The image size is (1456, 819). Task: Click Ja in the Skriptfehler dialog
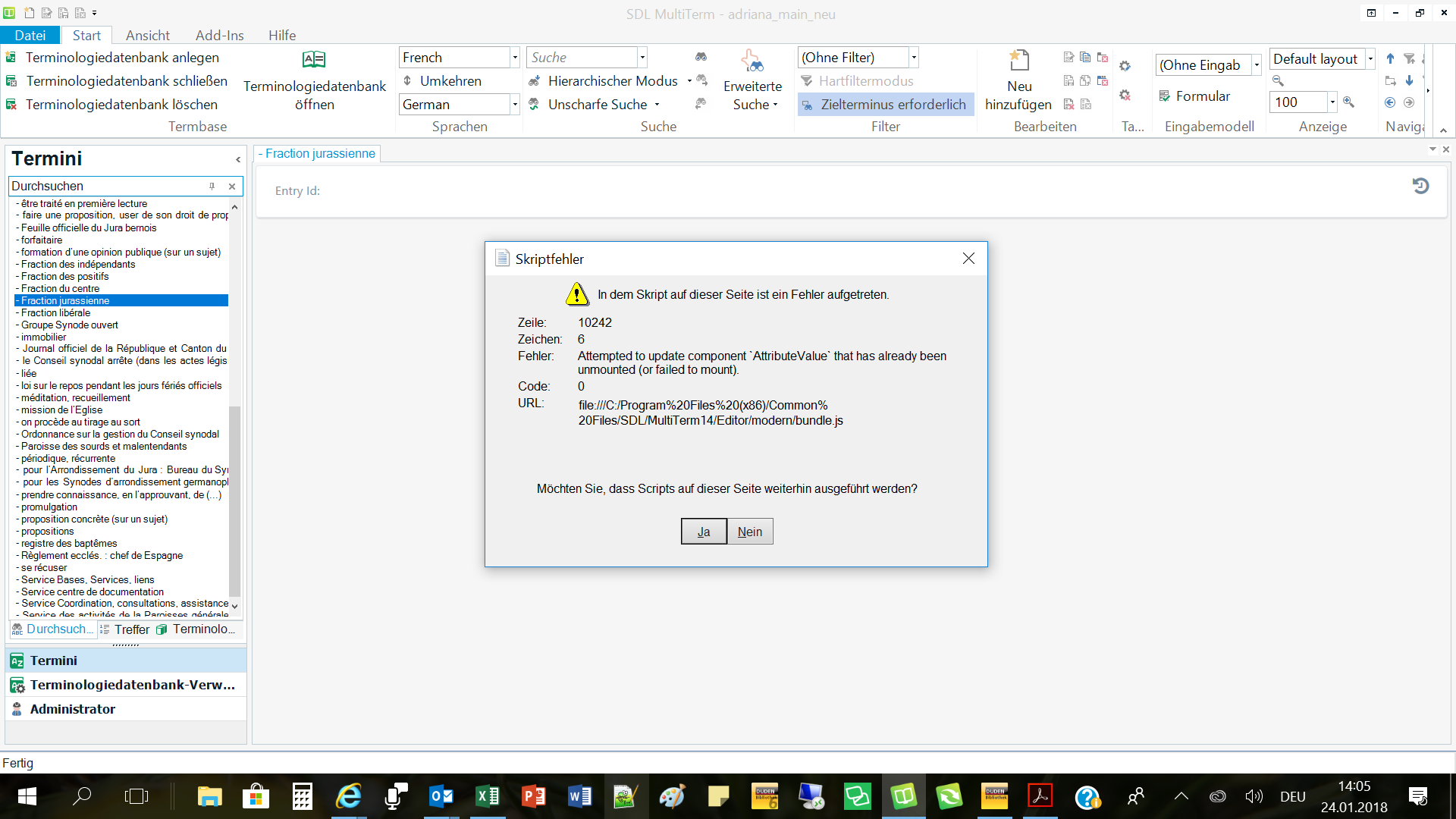(704, 532)
